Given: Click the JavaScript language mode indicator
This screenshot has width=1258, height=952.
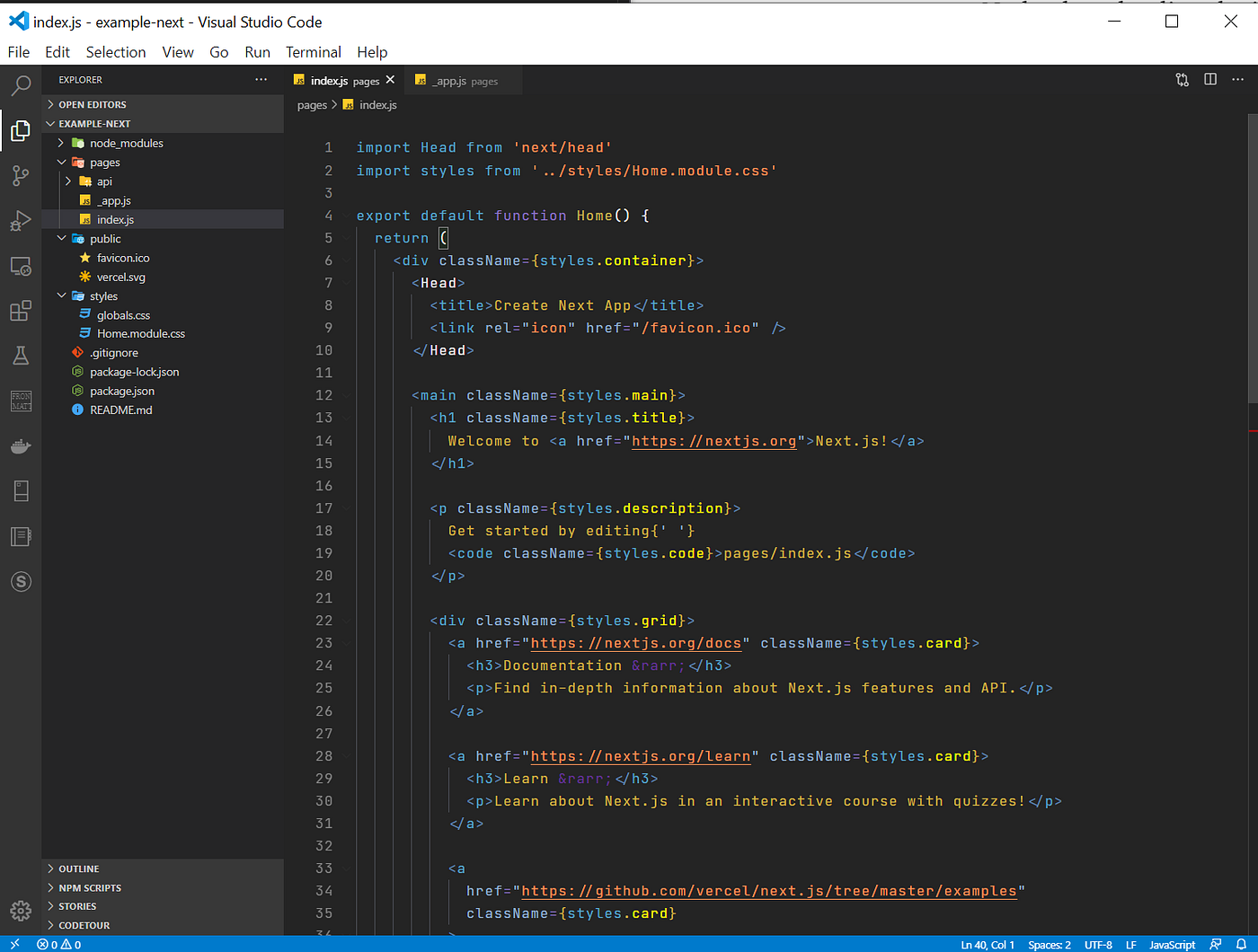Looking at the screenshot, I should 1173,944.
